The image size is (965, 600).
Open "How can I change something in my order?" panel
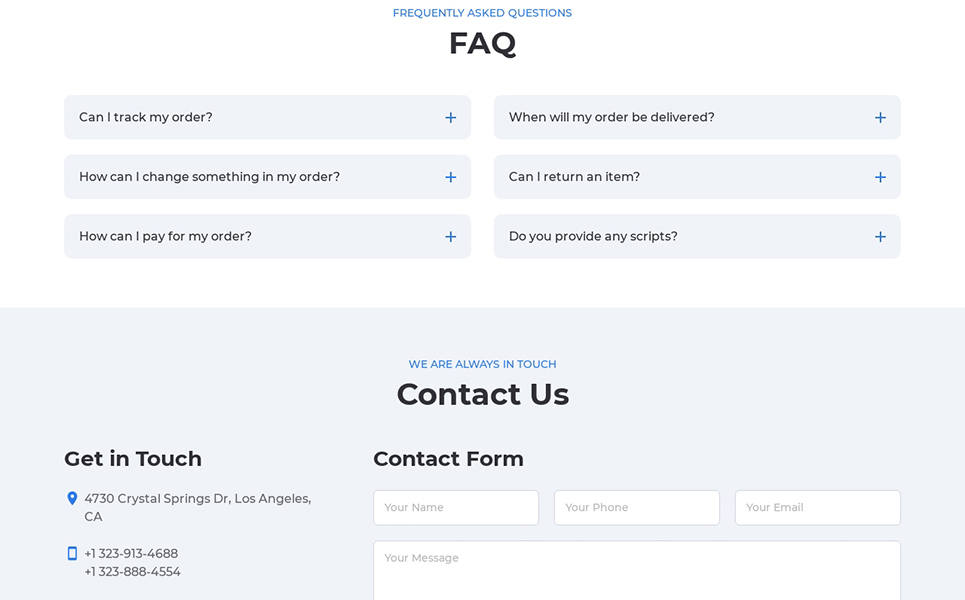[267, 177]
